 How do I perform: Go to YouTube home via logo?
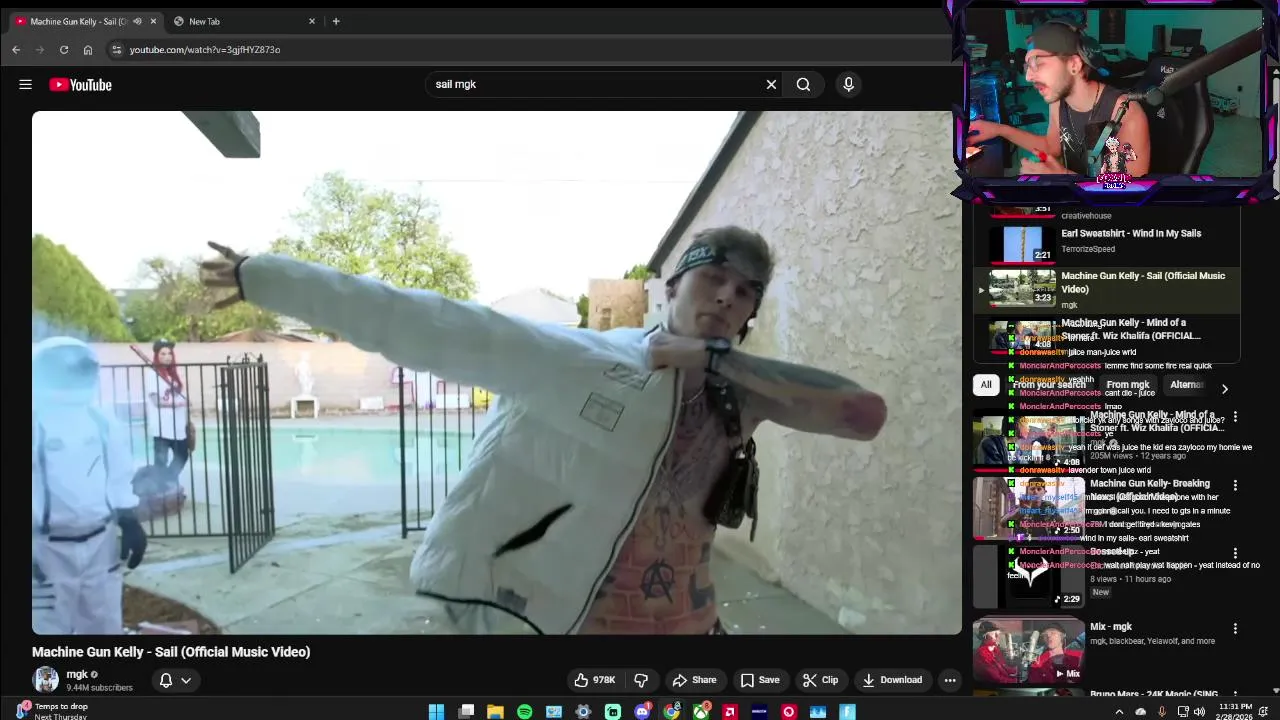click(x=81, y=85)
